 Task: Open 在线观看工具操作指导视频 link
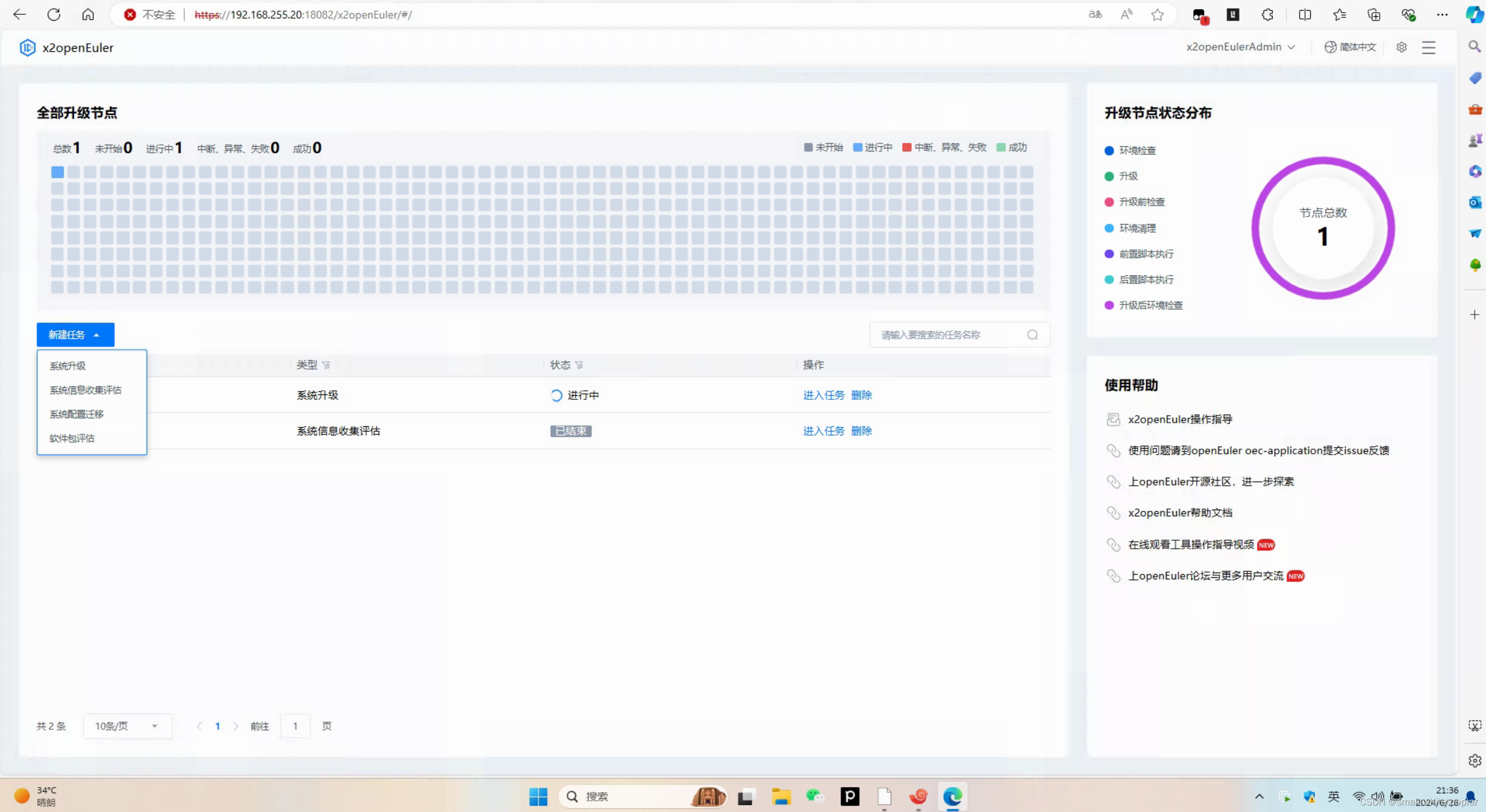pos(1191,544)
